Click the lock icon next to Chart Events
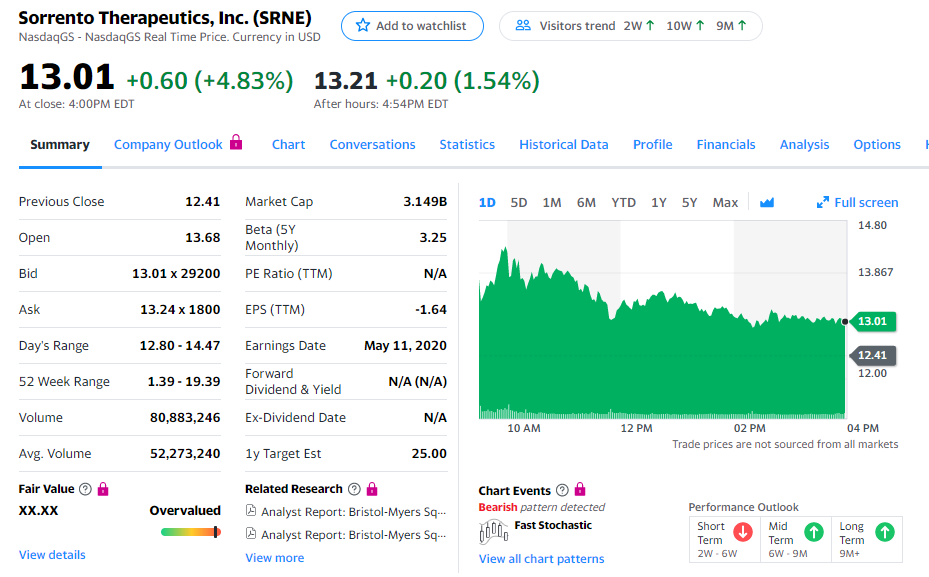Image resolution: width=929 pixels, height=577 pixels. point(580,489)
